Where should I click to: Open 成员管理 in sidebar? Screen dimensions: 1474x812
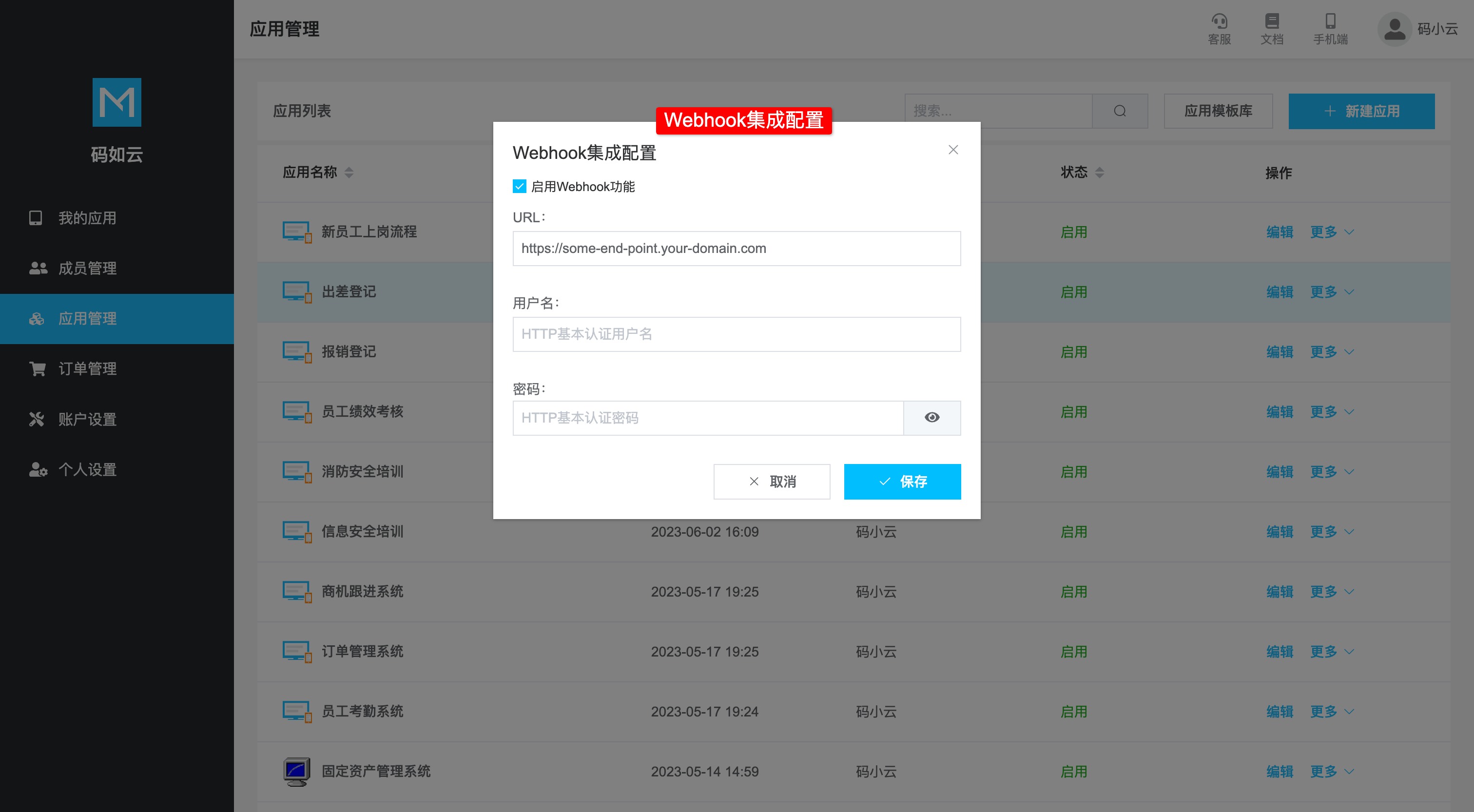coord(116,269)
